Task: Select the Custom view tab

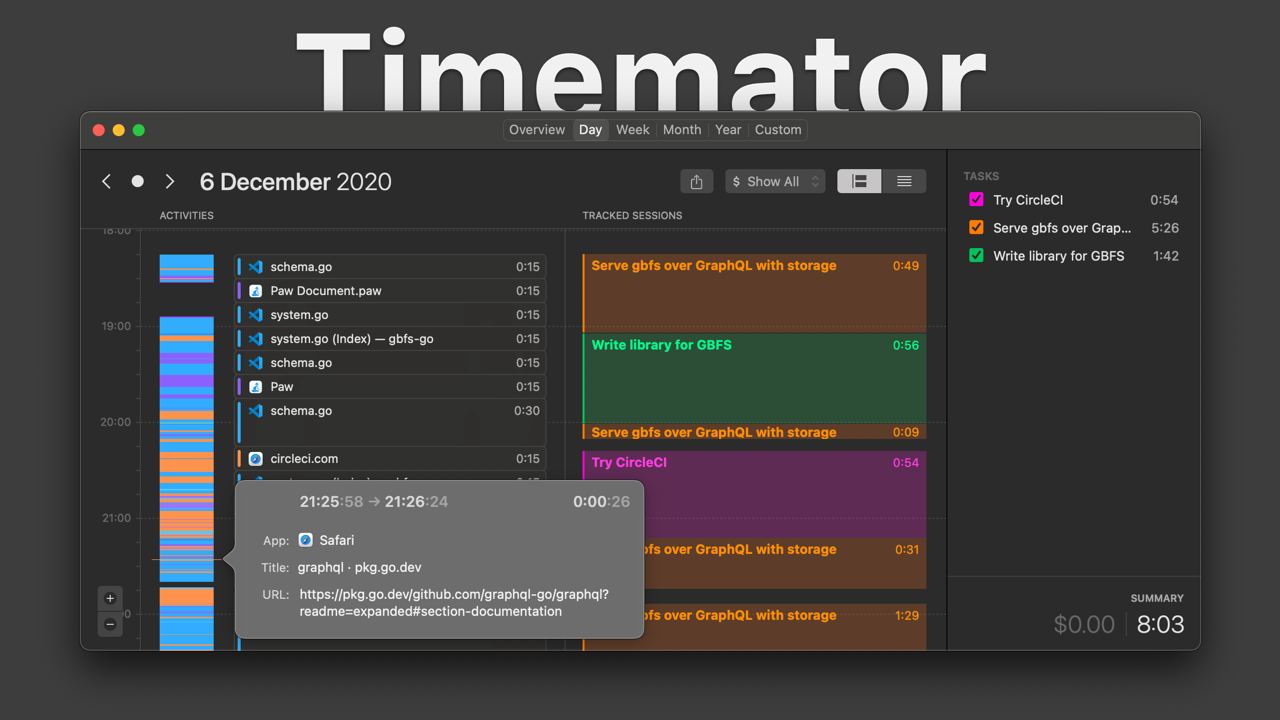Action: 778,129
